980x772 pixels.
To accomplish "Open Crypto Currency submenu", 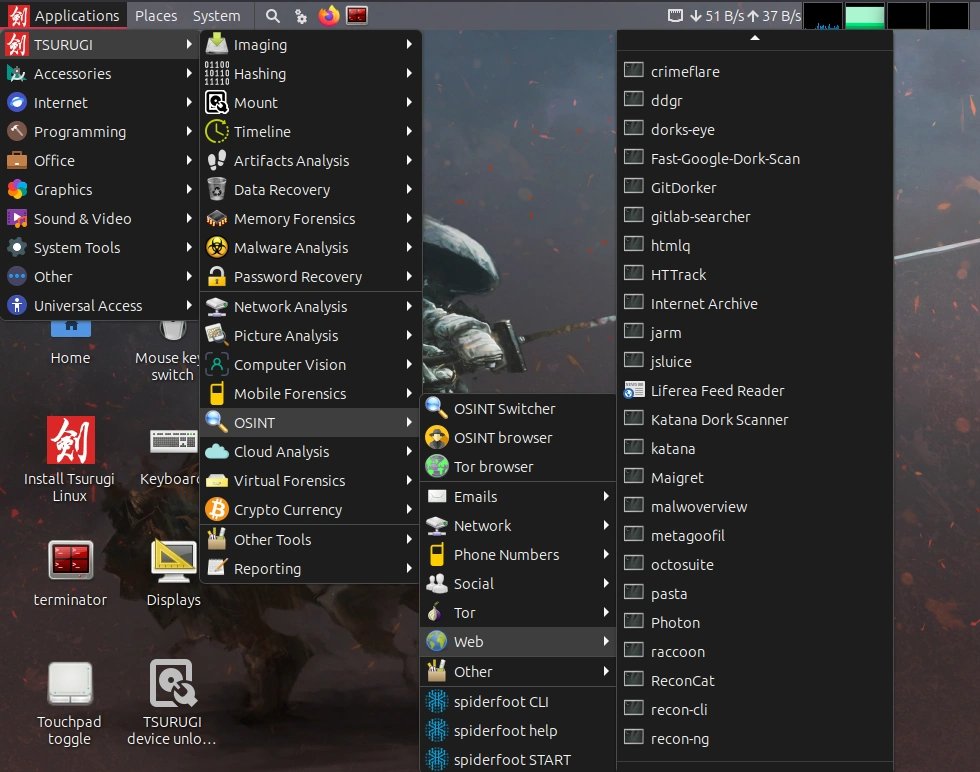I will pos(310,509).
